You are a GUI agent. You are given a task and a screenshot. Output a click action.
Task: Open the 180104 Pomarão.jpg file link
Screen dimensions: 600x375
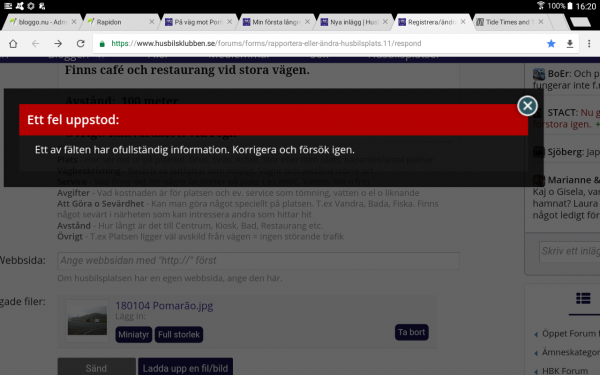164,305
